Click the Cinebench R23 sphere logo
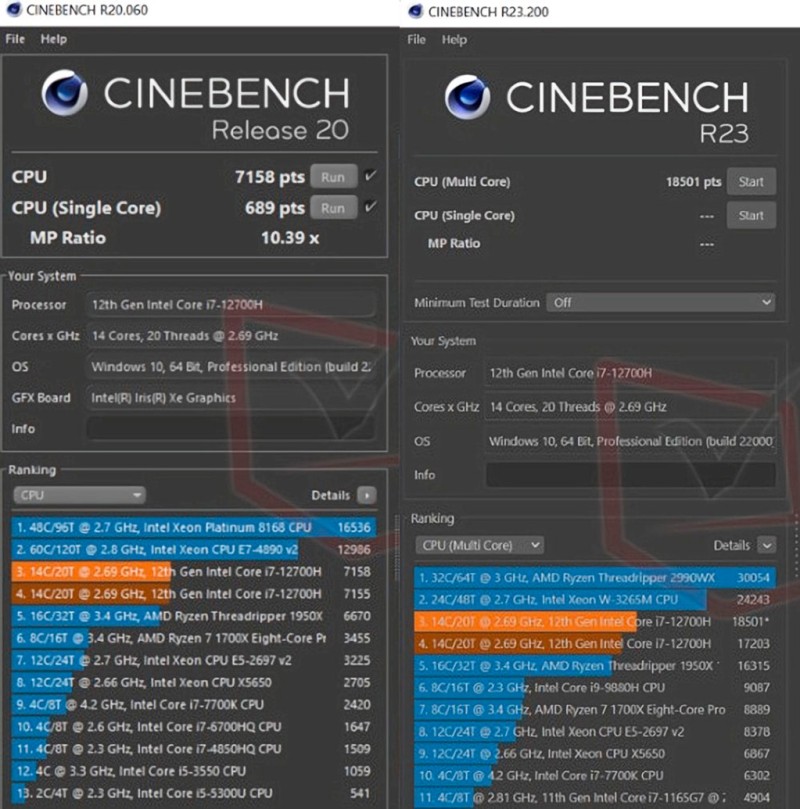The height and width of the screenshot is (809, 800). coord(467,97)
